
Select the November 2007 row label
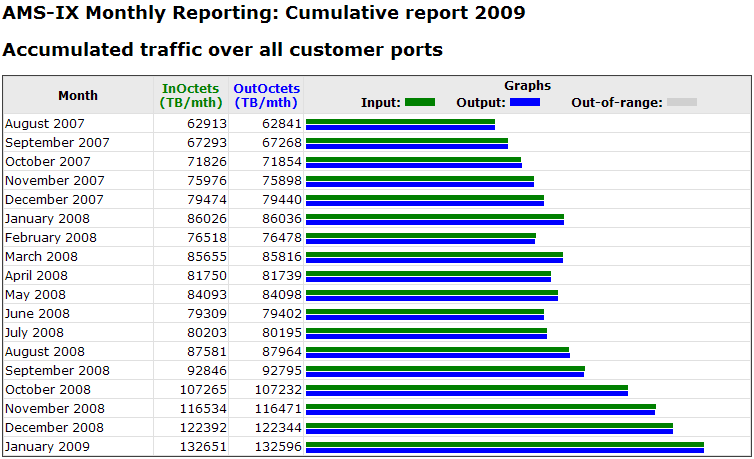click(55, 181)
